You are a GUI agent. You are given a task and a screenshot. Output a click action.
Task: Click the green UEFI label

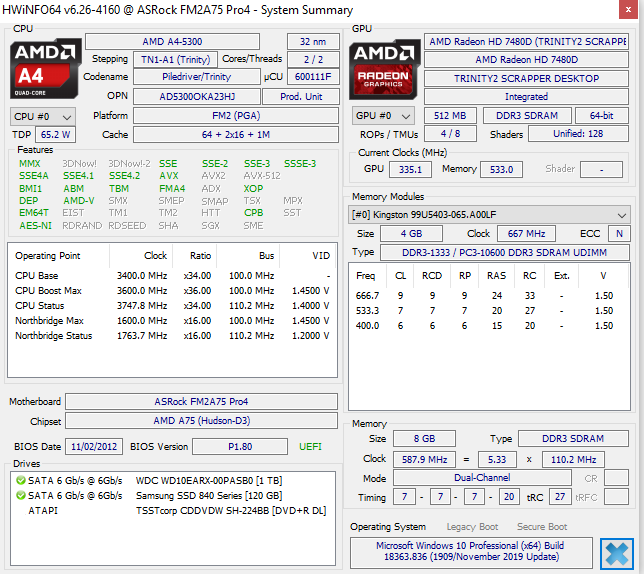coord(310,447)
